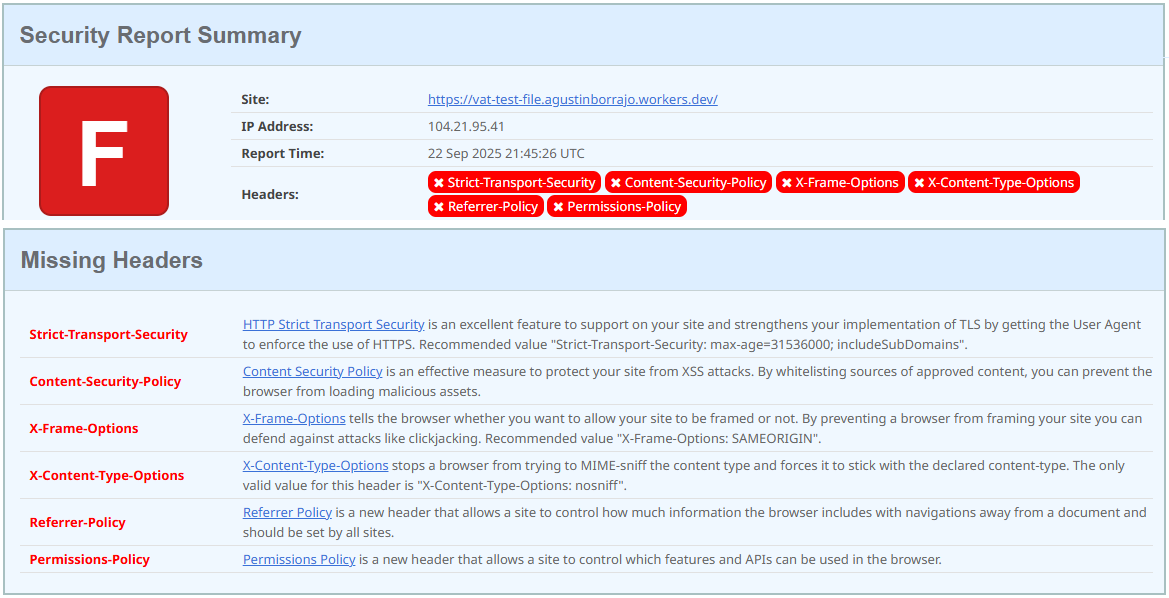Click the Security Report Summary heading

click(160, 35)
